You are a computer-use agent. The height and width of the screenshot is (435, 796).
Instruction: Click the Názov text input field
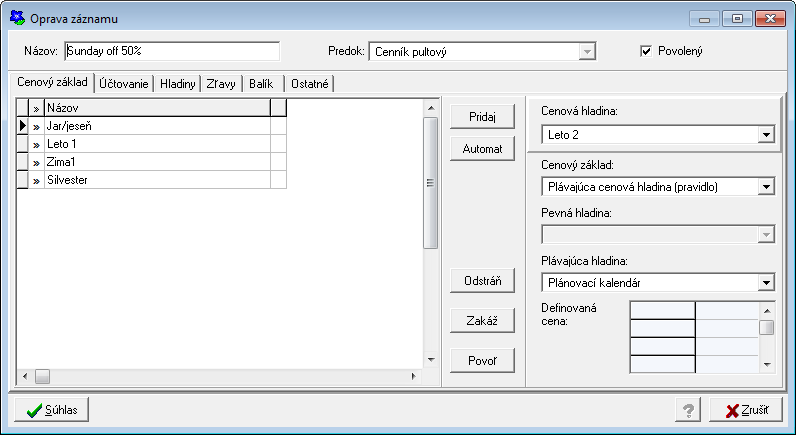click(x=172, y=51)
